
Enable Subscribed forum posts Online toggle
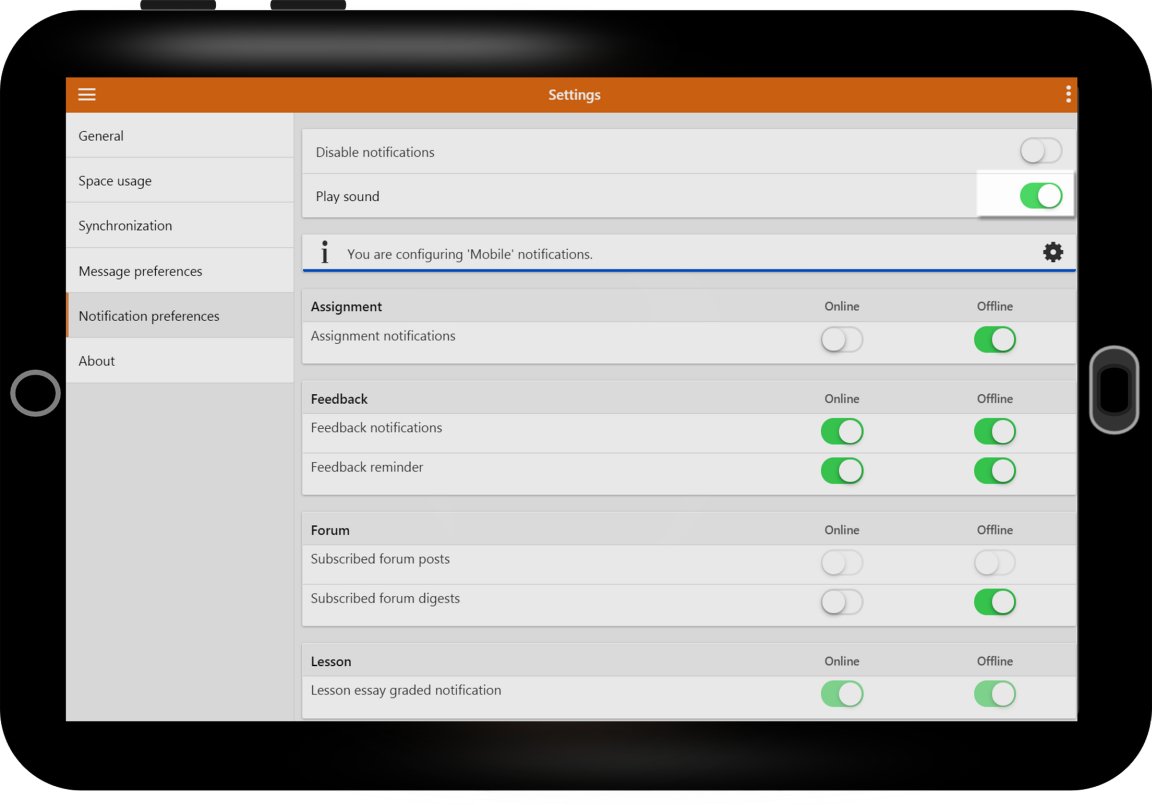[842, 563]
